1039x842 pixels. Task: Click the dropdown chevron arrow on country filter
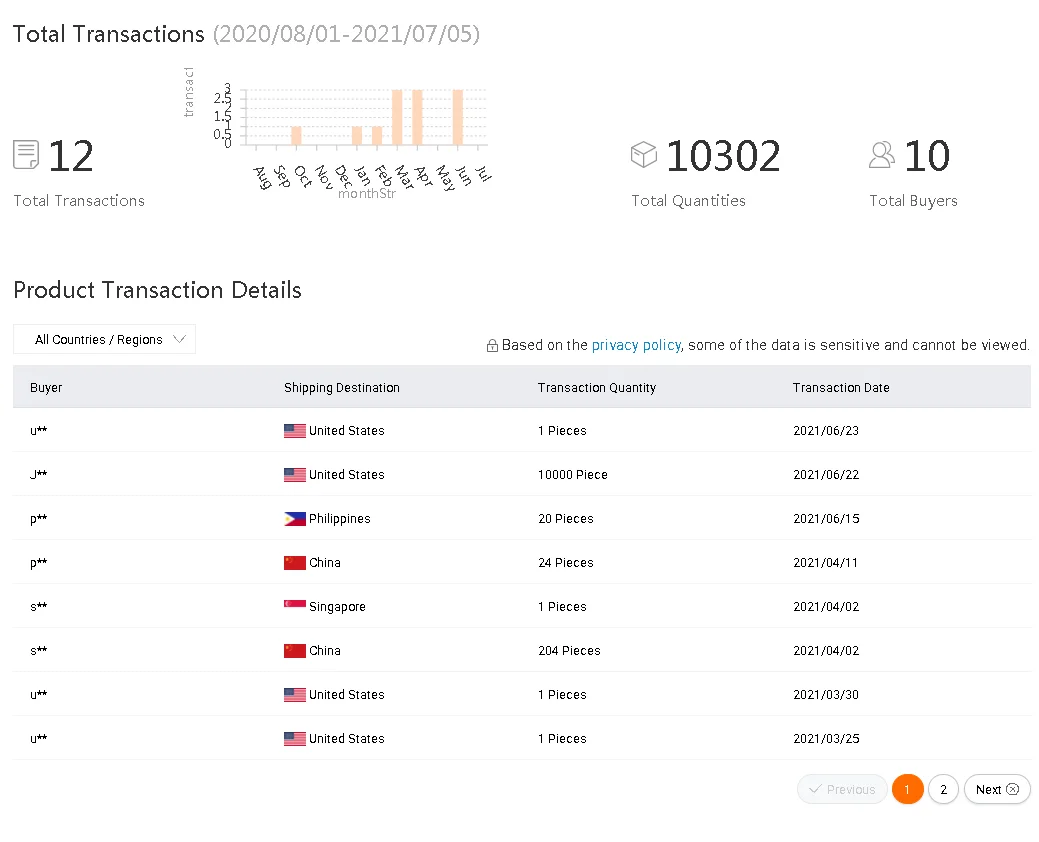[x=180, y=339]
